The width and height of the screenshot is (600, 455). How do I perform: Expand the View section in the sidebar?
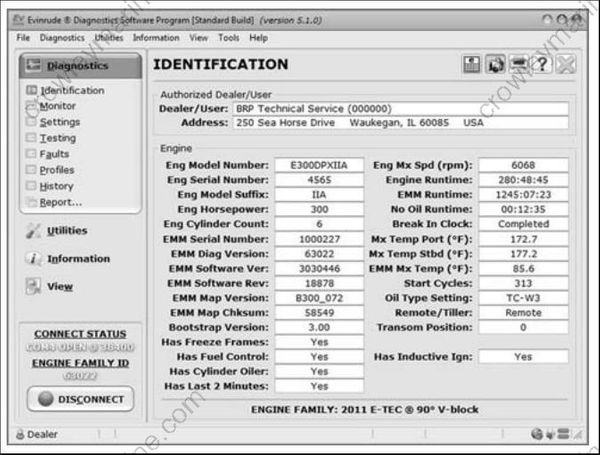coord(59,287)
